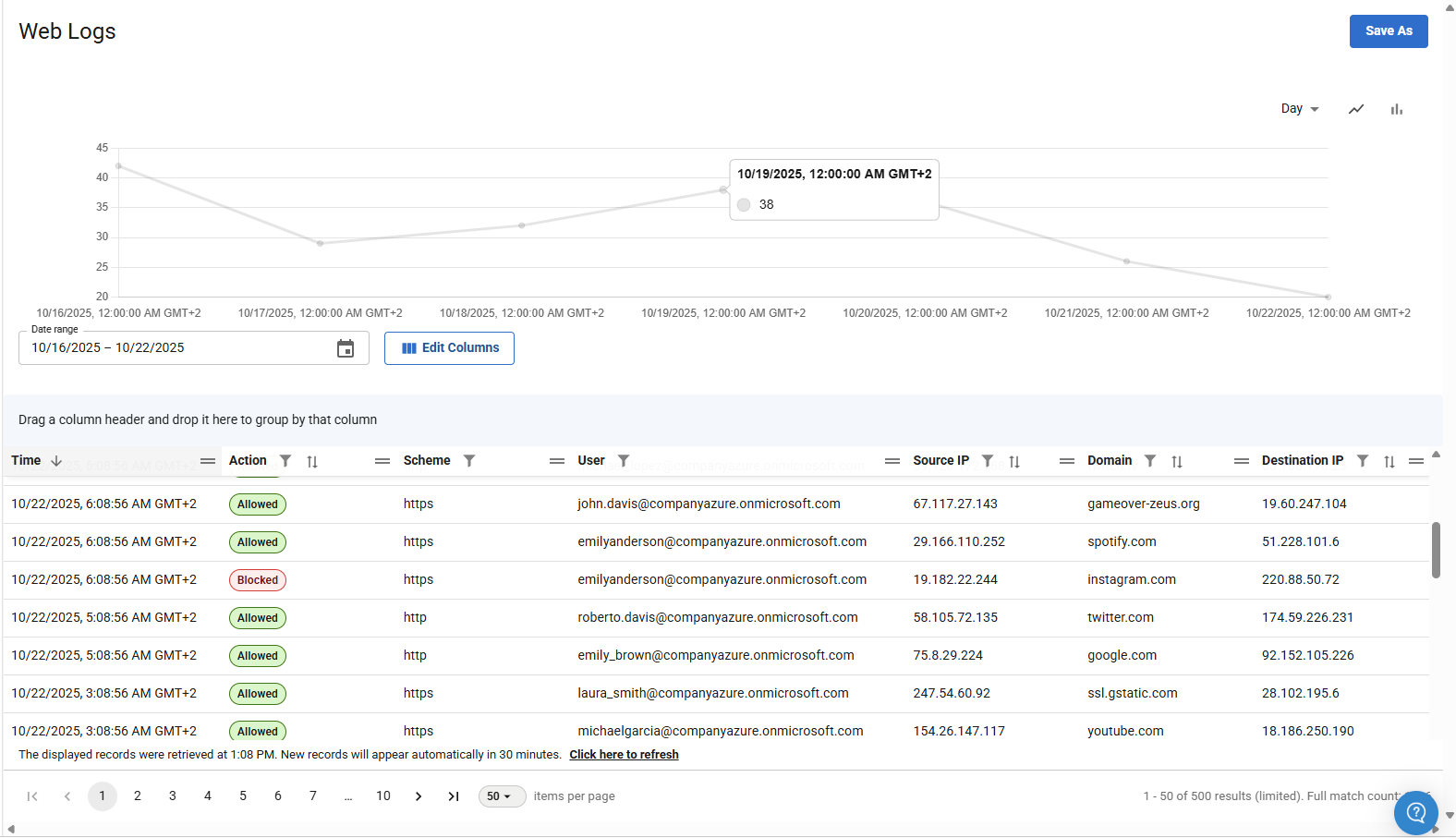Image resolution: width=1456 pixels, height=838 pixels.
Task: Click the Save As button
Action: click(1388, 31)
